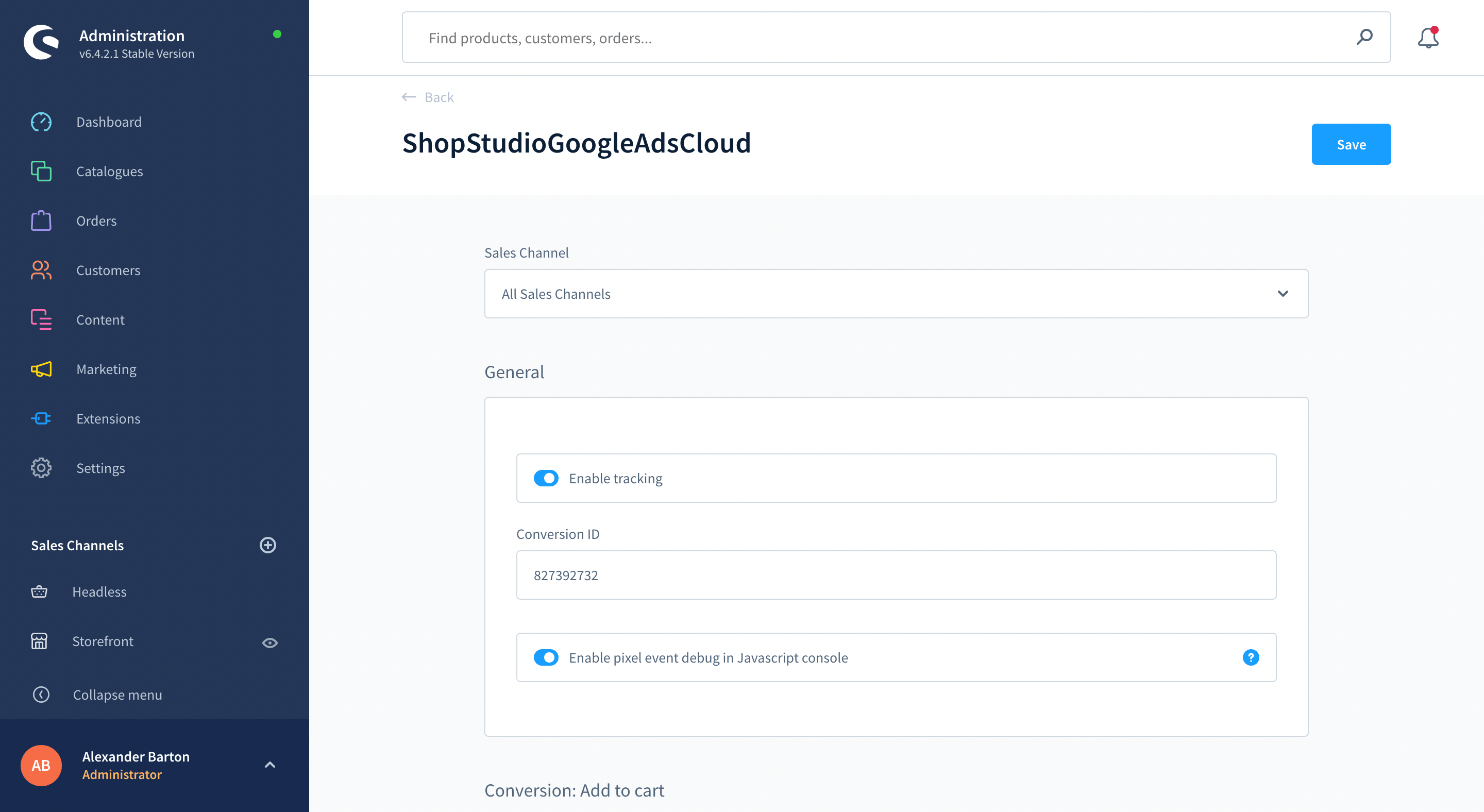Screen dimensions: 1484x812
Task: Click the Headless basket icon
Action: coord(39,591)
